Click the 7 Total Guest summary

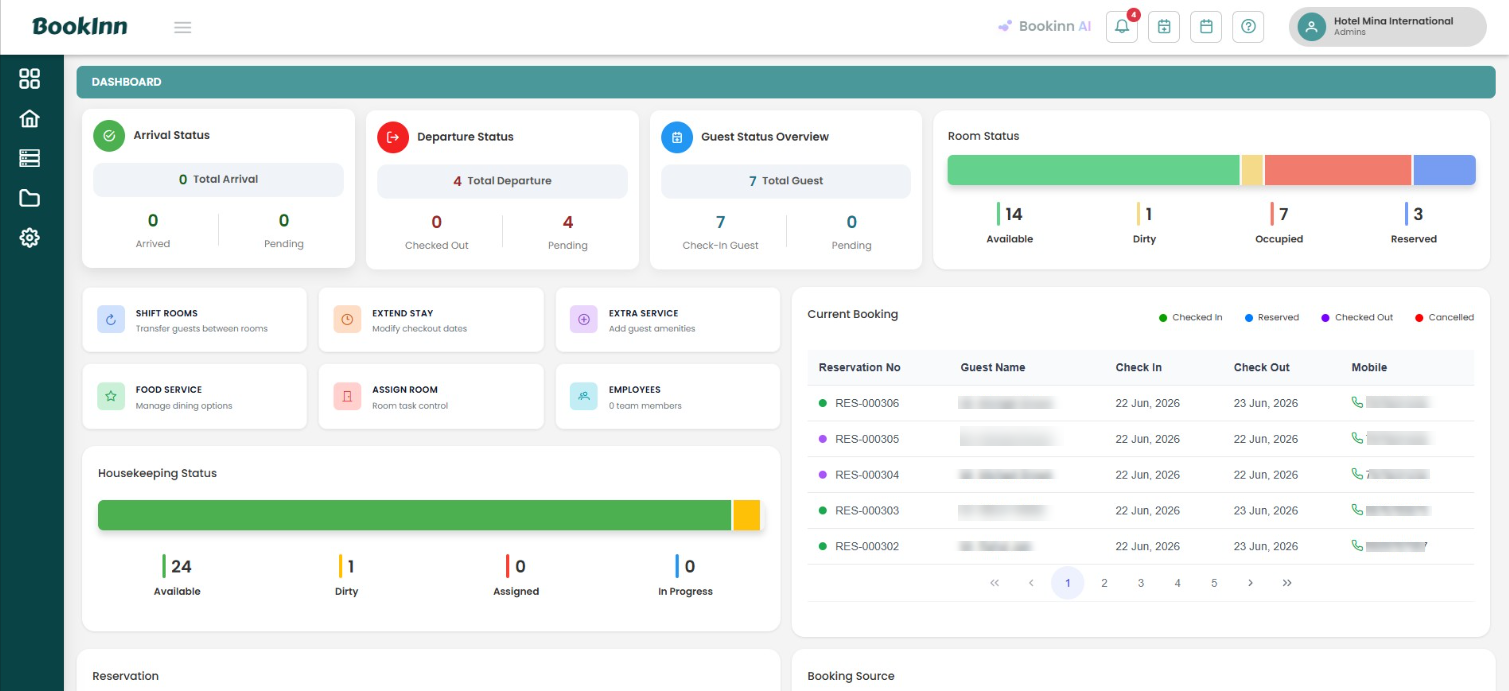click(786, 181)
